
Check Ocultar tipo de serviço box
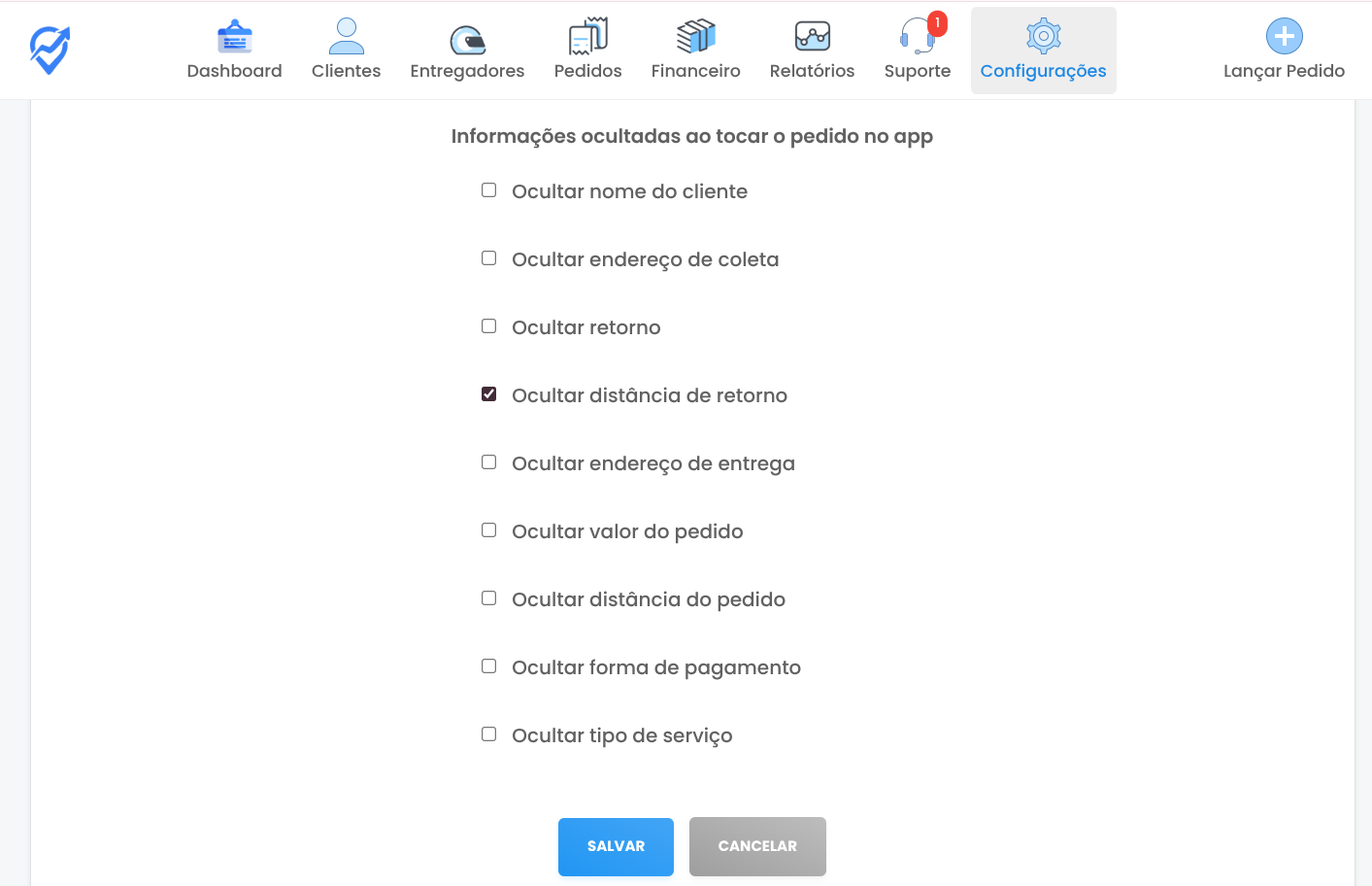(489, 734)
